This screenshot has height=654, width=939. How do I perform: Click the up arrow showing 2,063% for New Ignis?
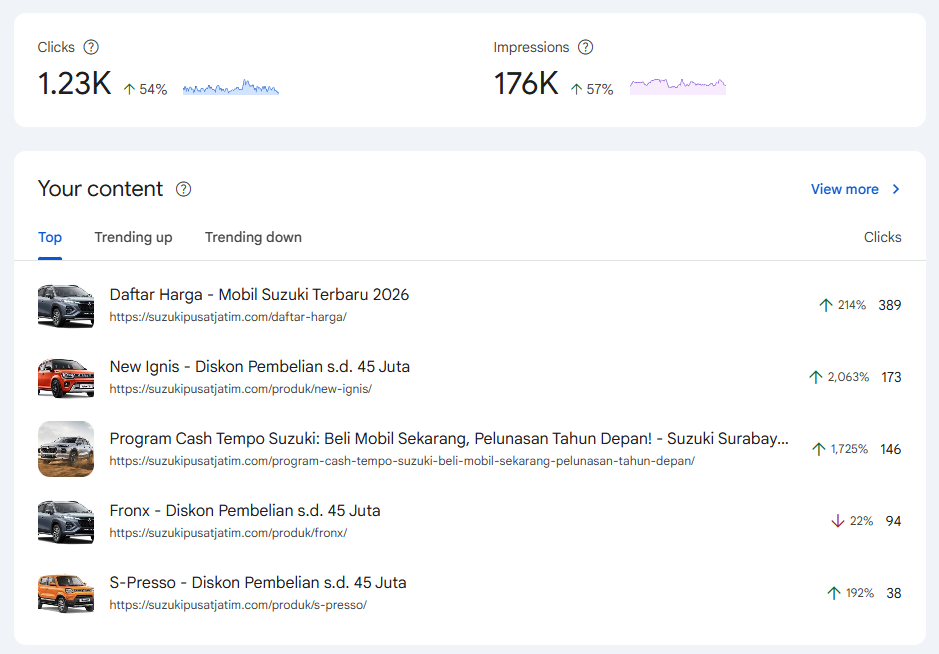[x=816, y=377]
